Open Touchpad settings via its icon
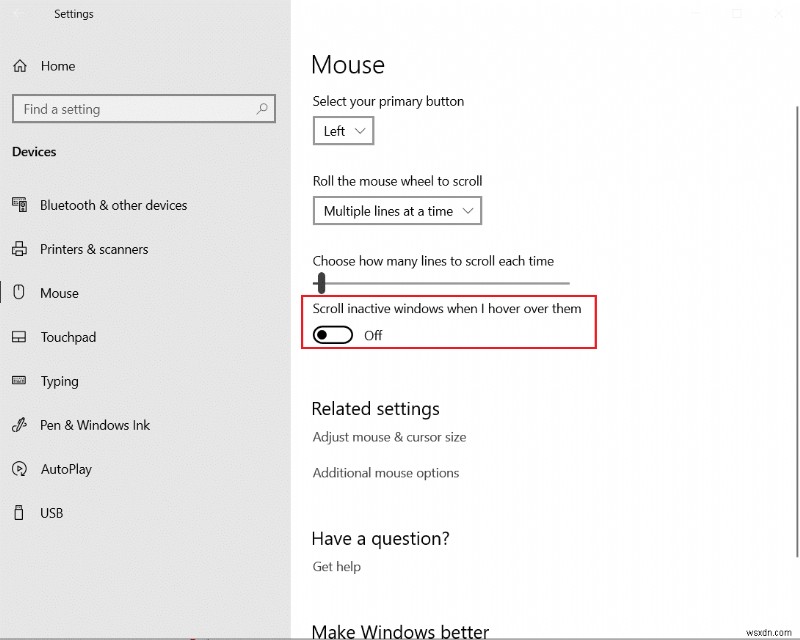Viewport: 800px width, 640px height. [19, 337]
